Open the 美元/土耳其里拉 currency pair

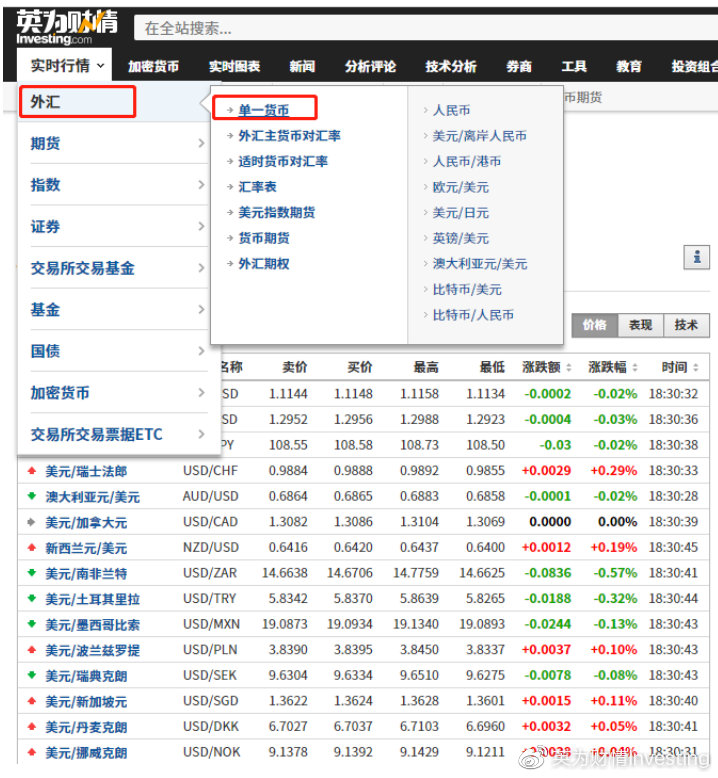[93, 599]
